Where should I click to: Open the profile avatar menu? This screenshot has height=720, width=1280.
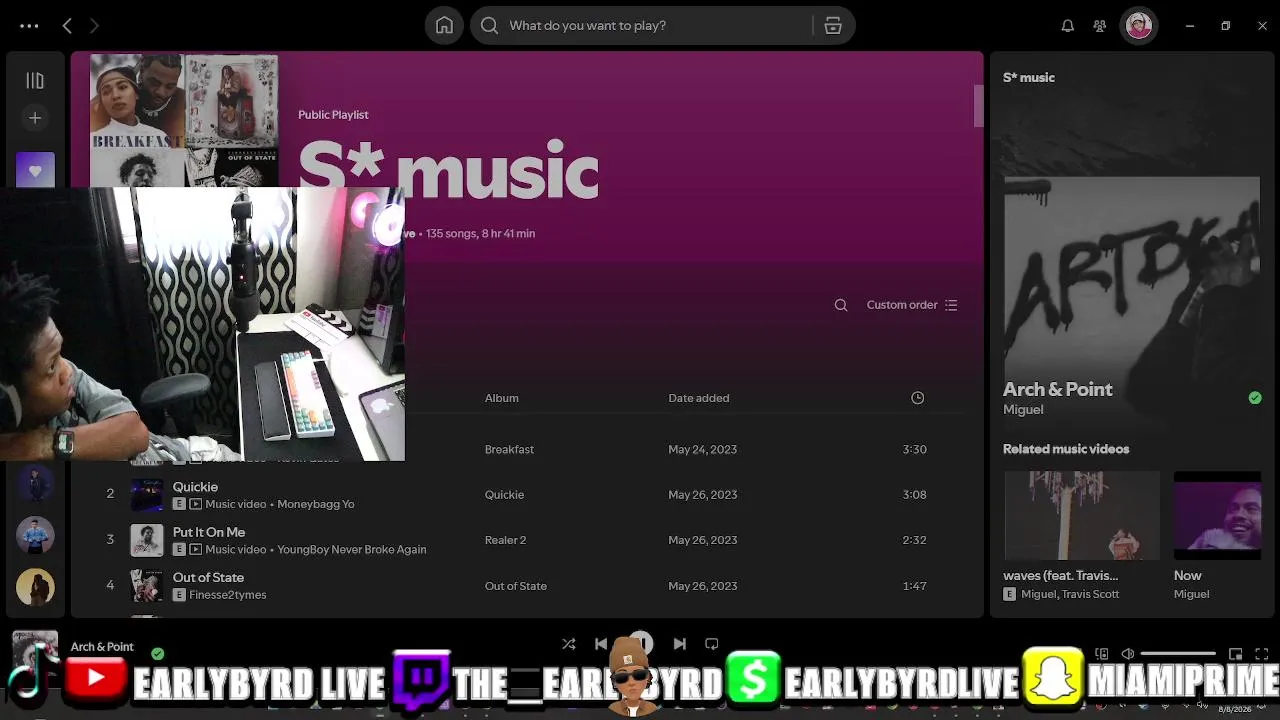(x=1138, y=26)
